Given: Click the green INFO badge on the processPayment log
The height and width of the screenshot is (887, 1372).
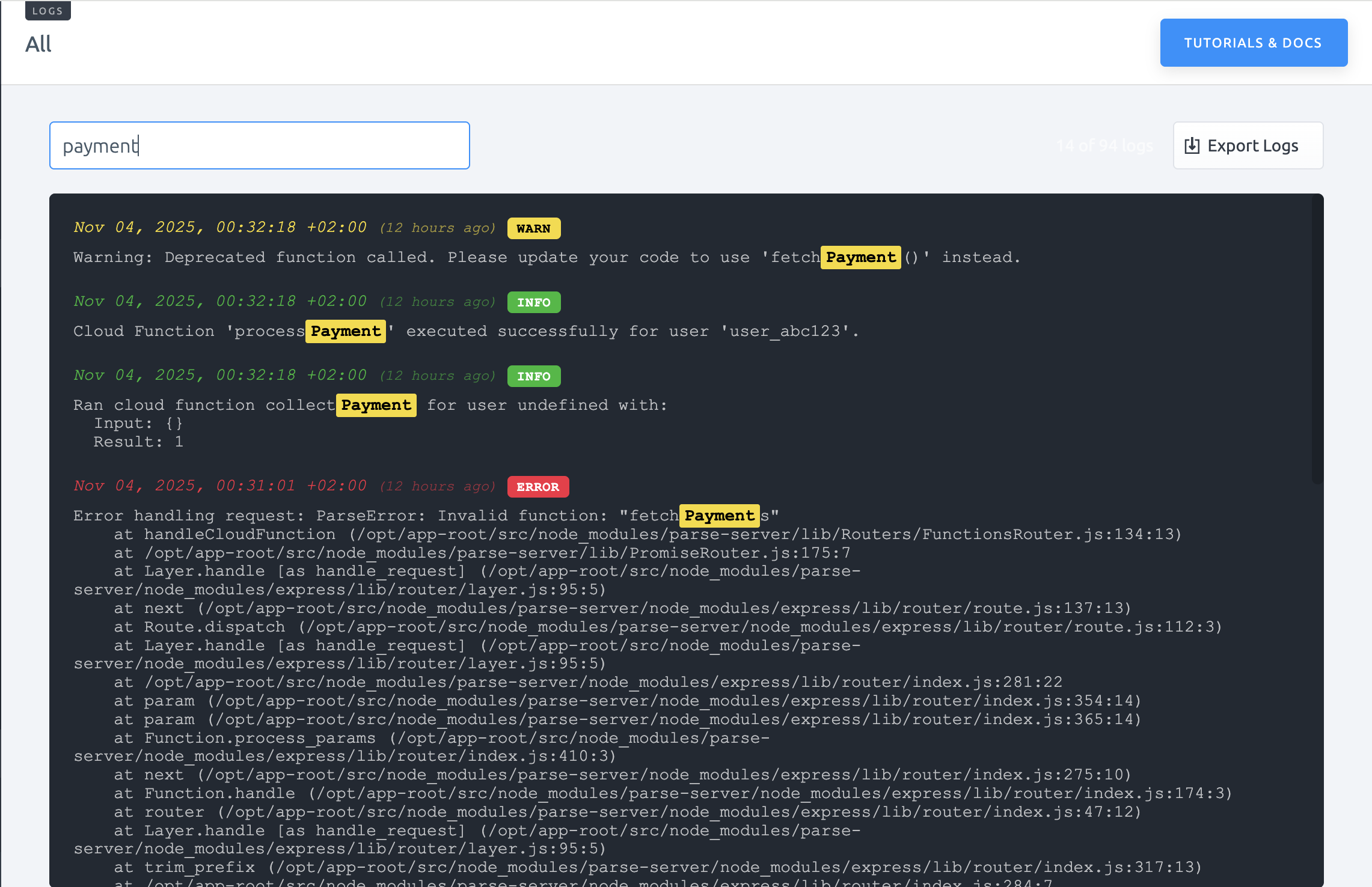Looking at the screenshot, I should point(533,302).
